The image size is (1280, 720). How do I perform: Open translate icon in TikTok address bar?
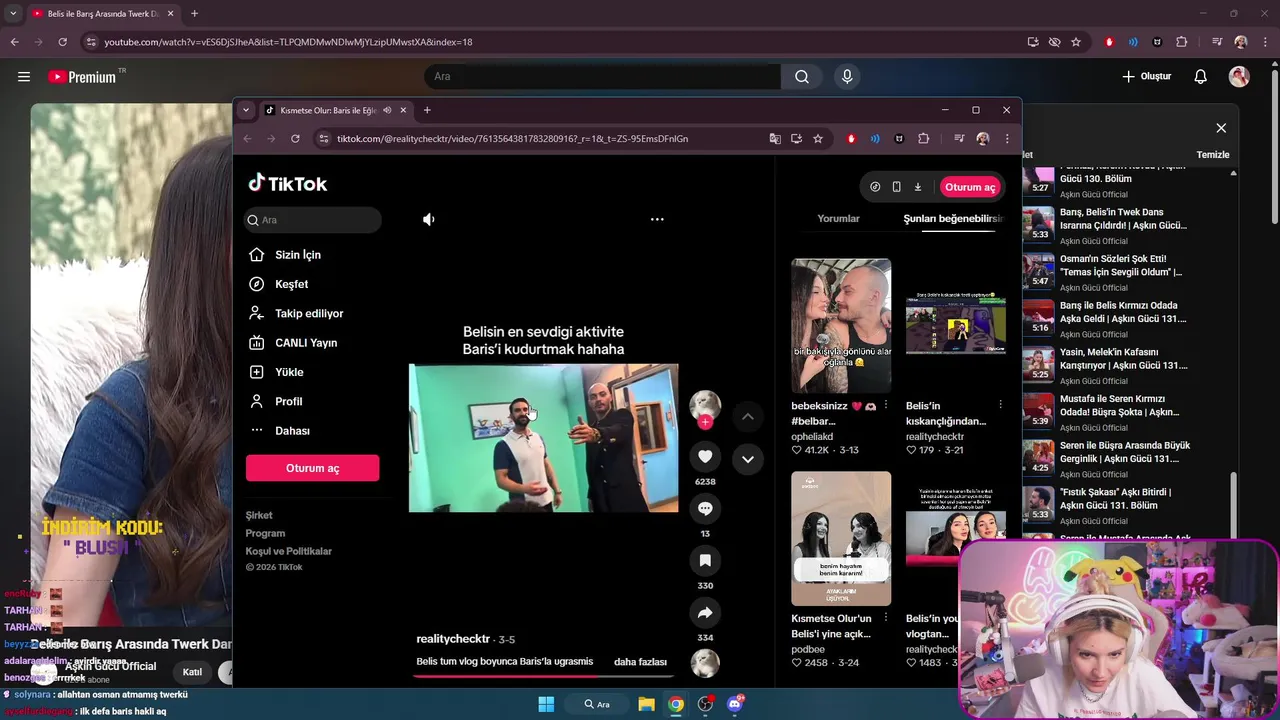tap(774, 139)
